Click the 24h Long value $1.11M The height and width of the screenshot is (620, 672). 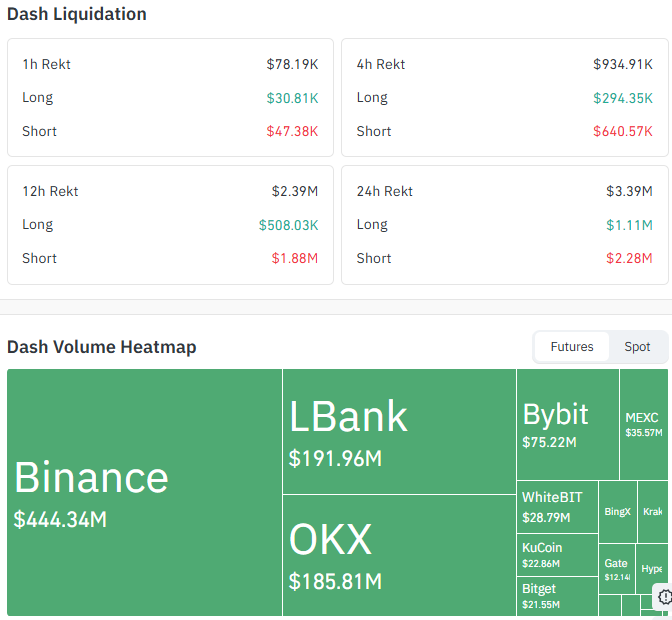click(629, 225)
